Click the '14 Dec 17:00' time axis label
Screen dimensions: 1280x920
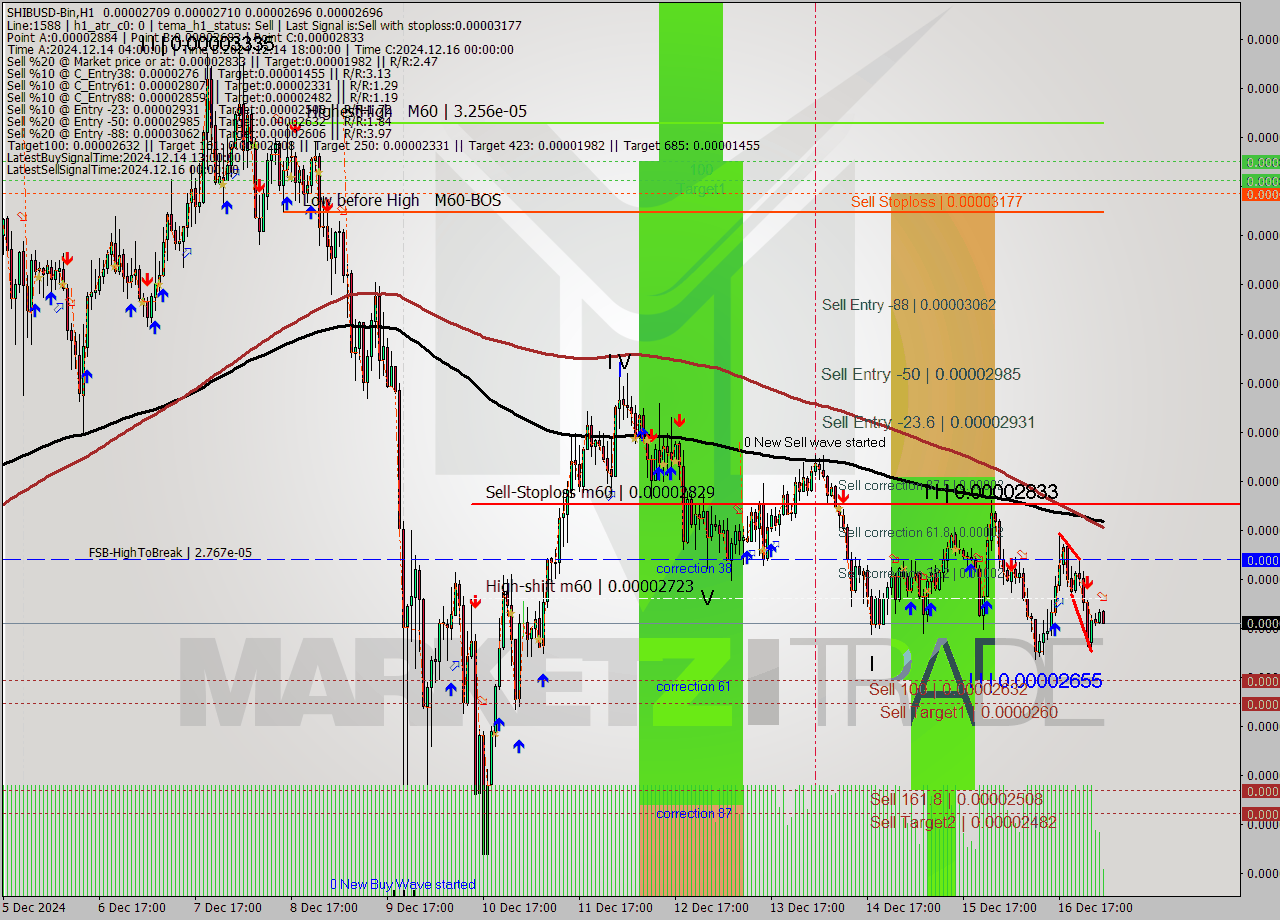pos(903,908)
